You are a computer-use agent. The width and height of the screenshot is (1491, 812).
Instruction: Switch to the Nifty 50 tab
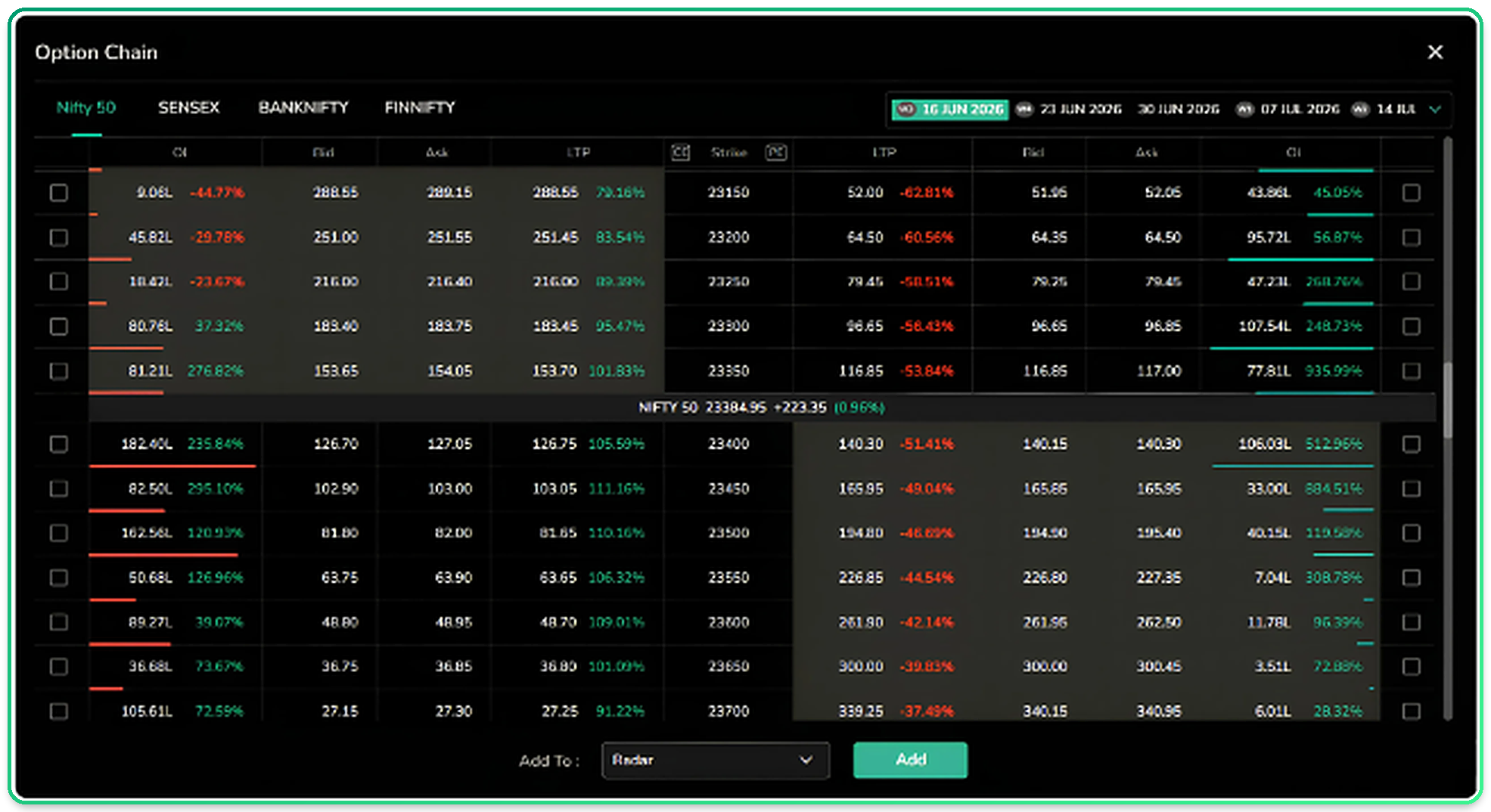tap(86, 107)
